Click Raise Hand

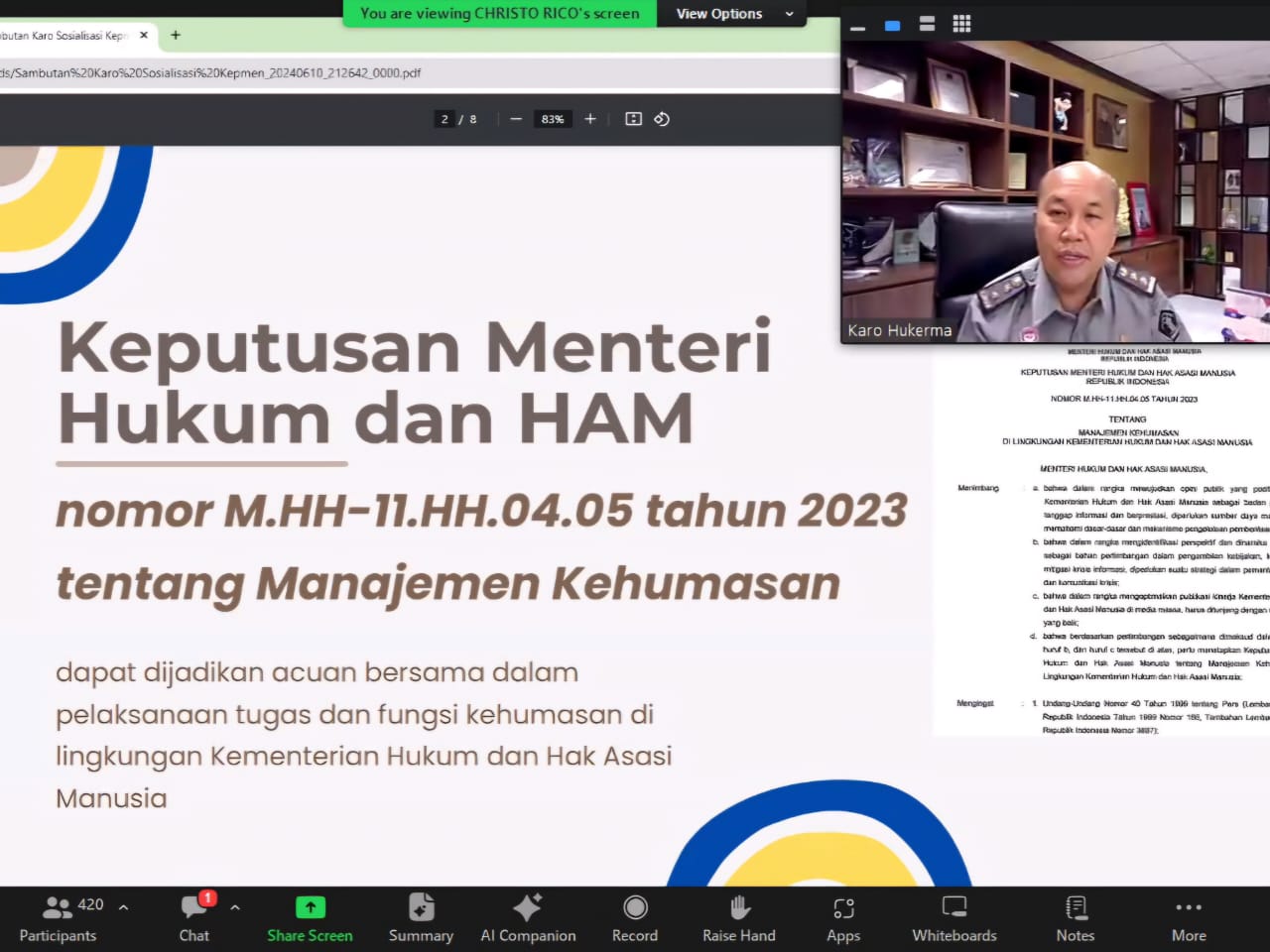click(x=739, y=919)
